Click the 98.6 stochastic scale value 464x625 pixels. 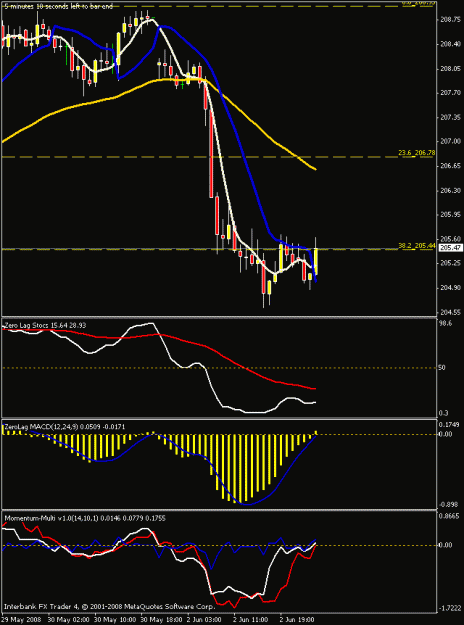pyautogui.click(x=446, y=324)
